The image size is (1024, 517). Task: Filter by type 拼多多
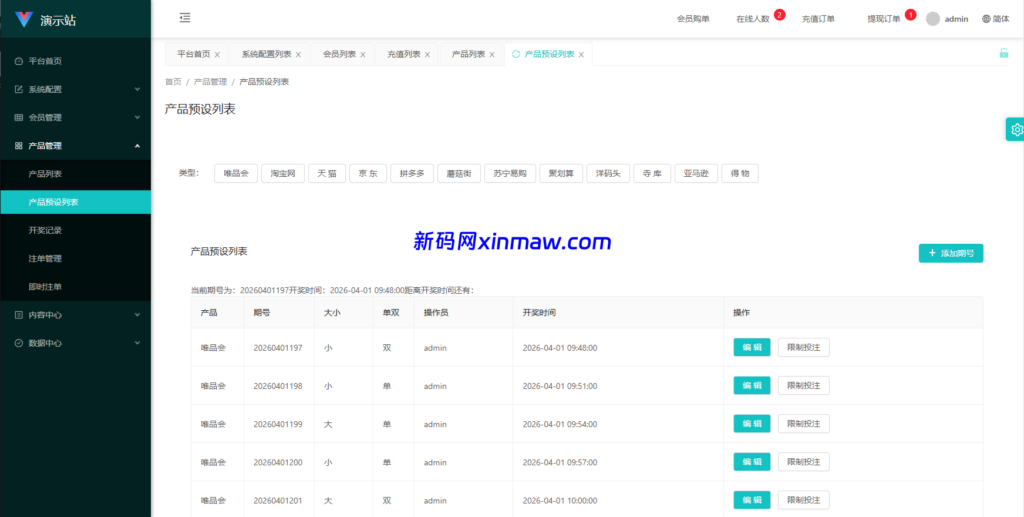point(412,174)
